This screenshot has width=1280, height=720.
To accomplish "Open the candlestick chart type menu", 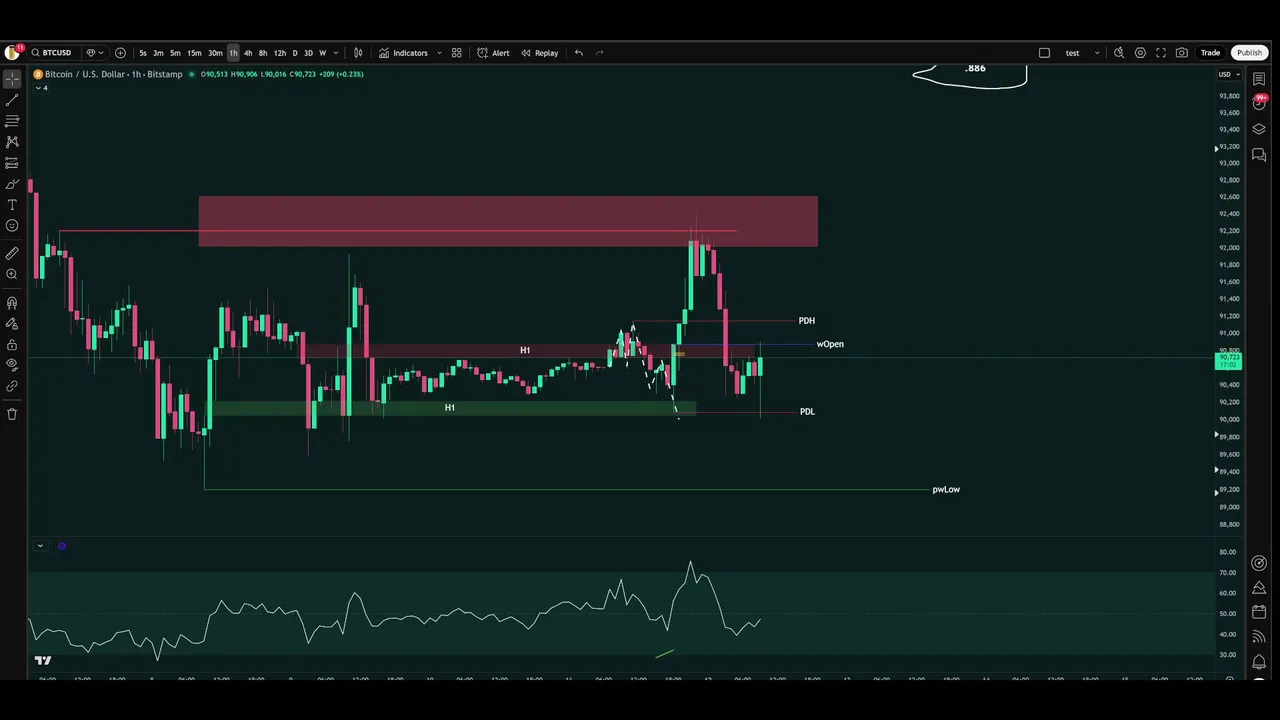I will coord(358,53).
